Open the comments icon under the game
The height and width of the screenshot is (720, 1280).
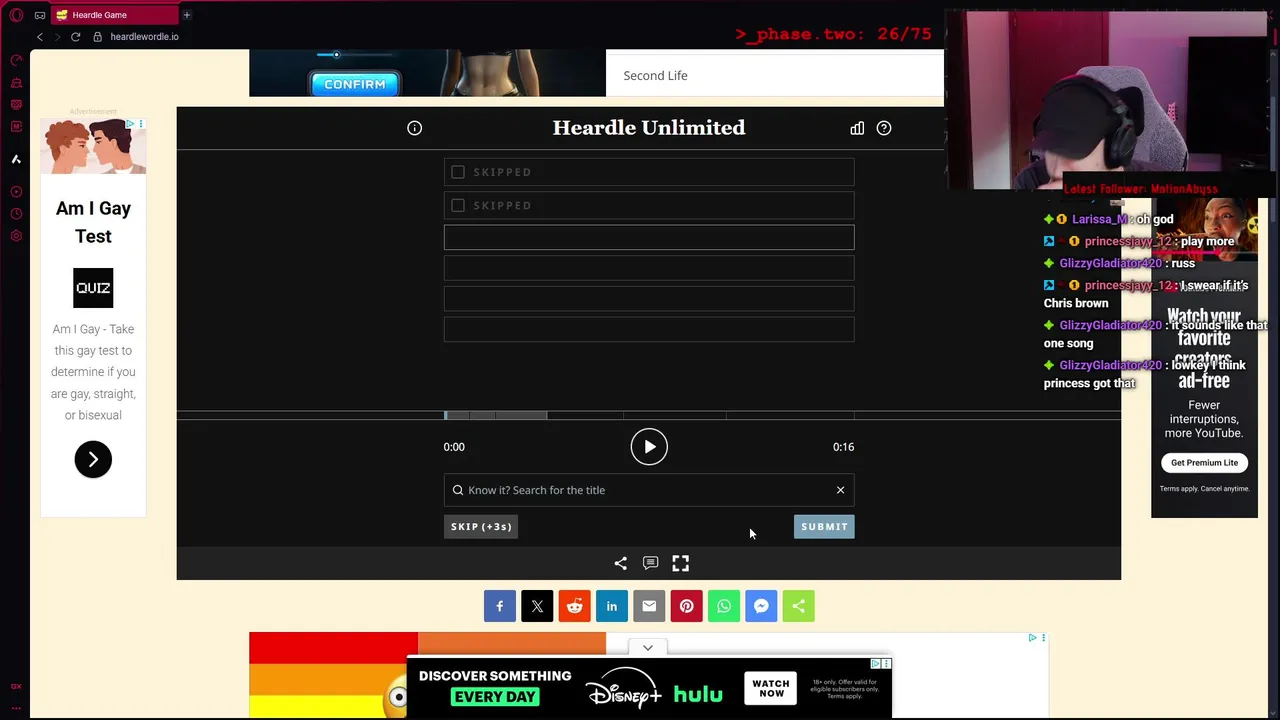[650, 563]
